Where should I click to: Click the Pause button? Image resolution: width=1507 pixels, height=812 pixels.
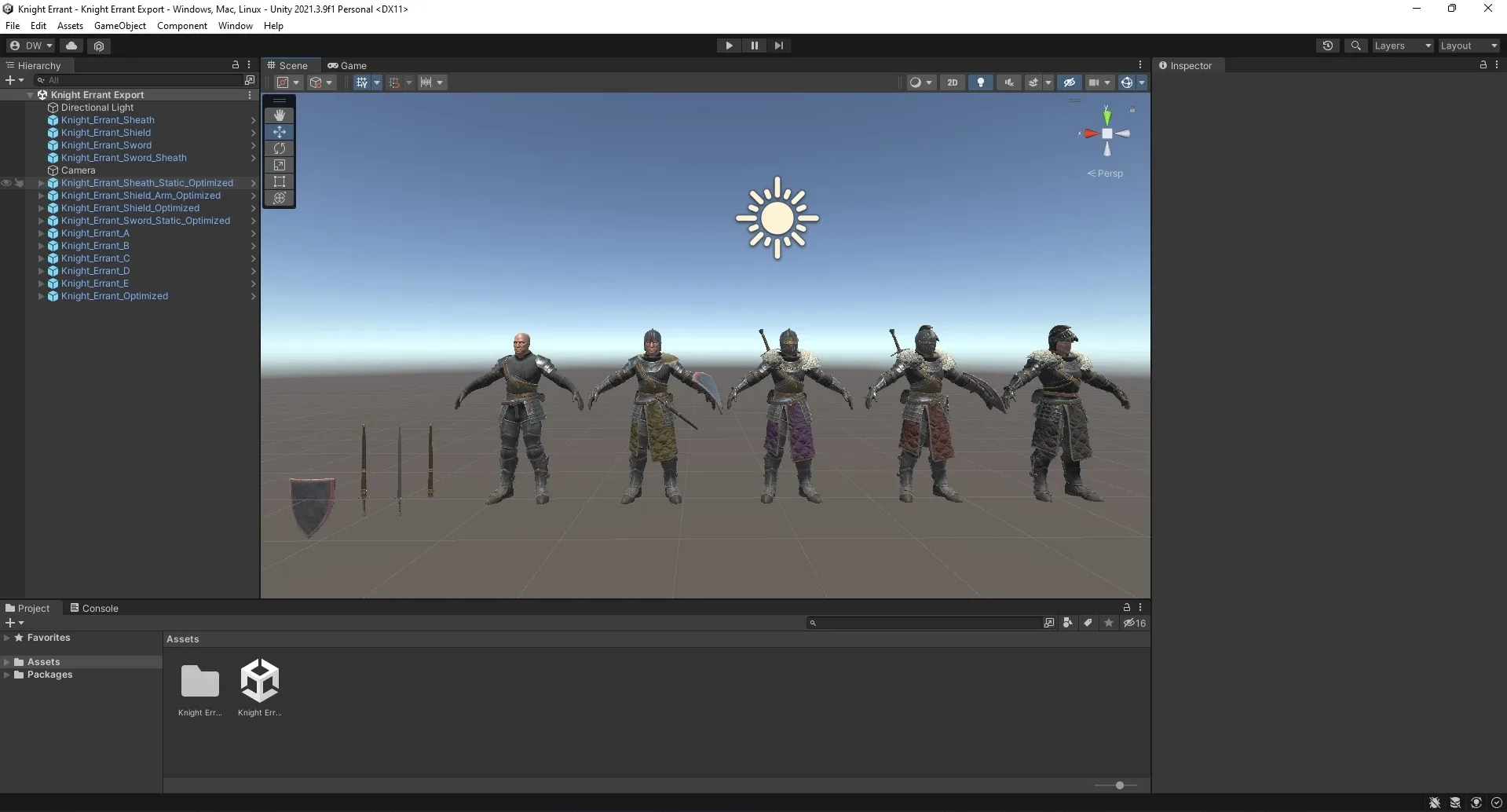(754, 46)
